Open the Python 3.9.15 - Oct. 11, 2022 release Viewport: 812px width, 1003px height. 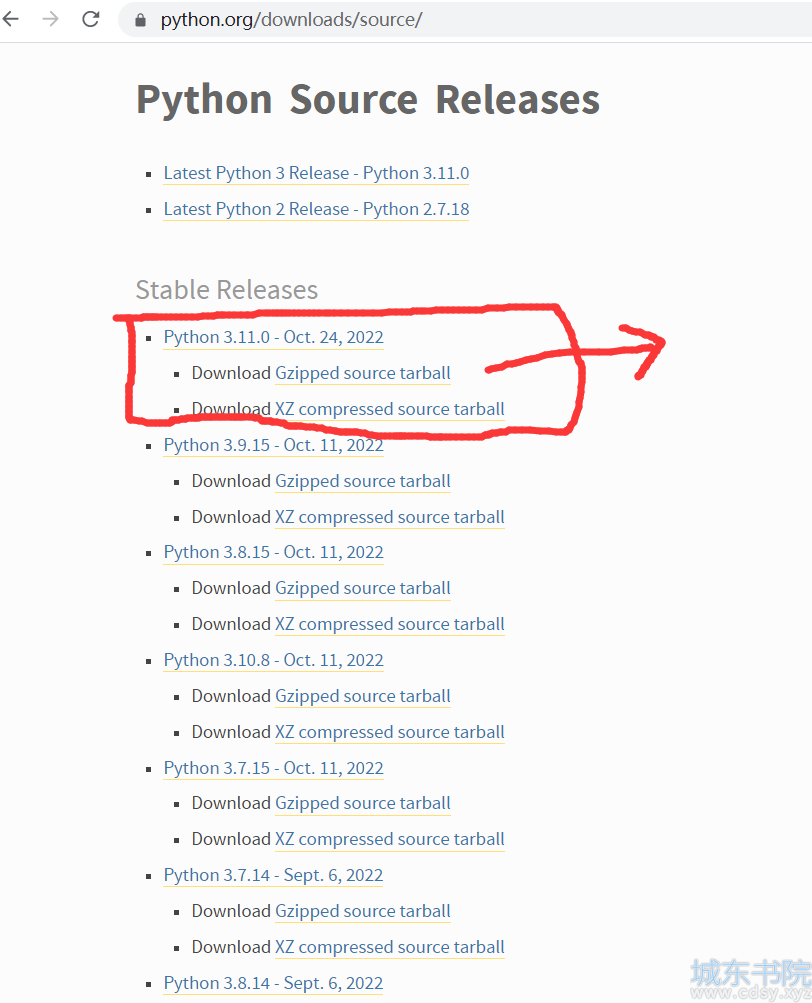pyautogui.click(x=273, y=445)
